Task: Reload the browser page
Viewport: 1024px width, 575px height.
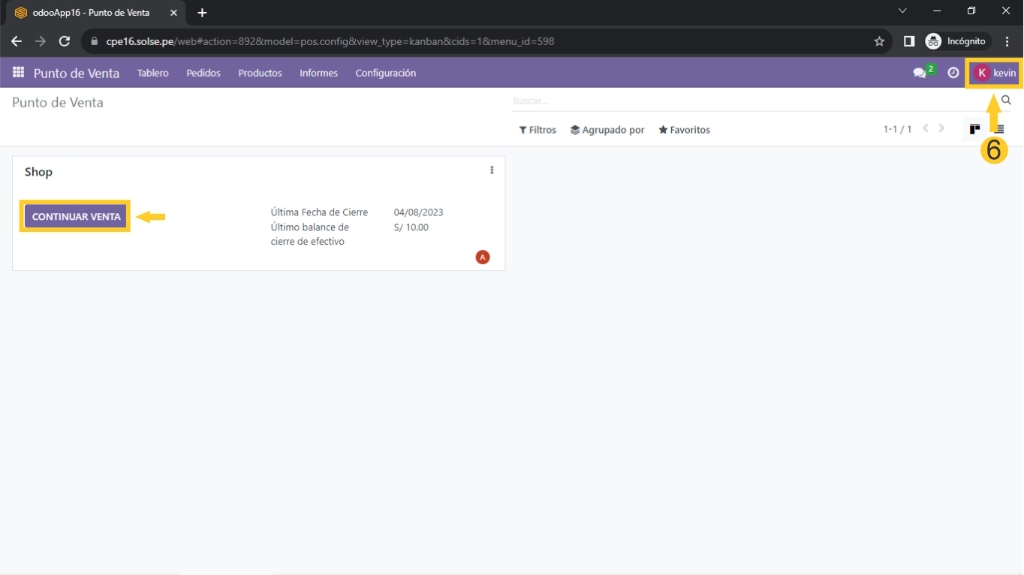Action: tap(65, 41)
